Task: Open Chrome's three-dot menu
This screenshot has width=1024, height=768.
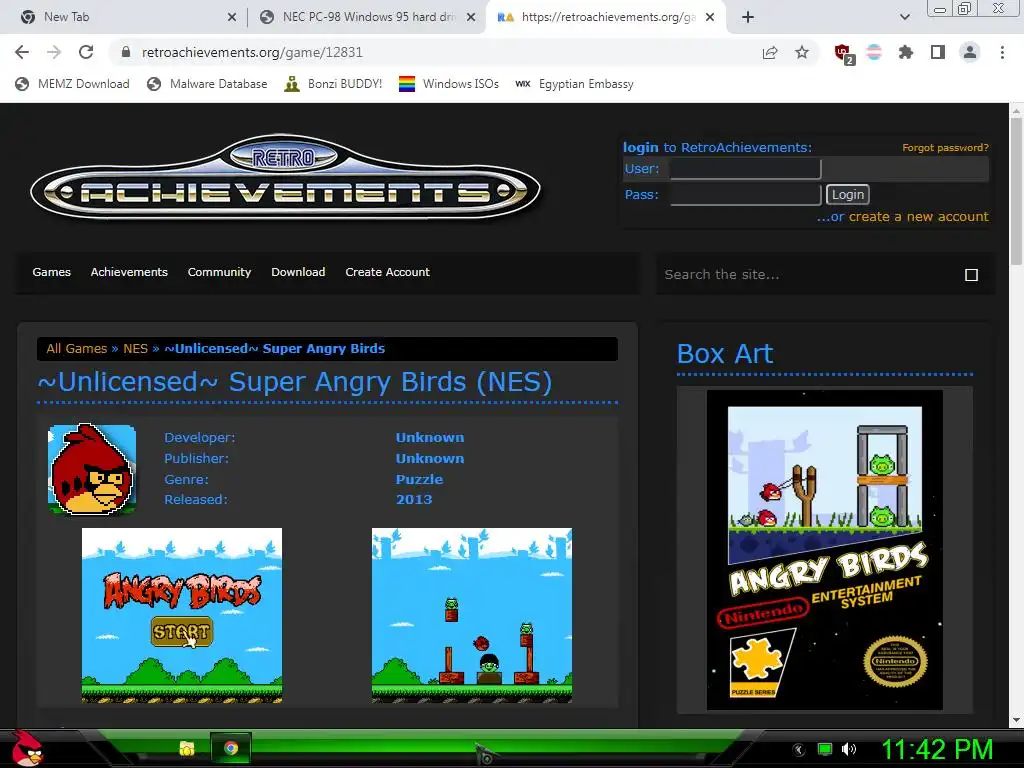Action: tap(1002, 52)
